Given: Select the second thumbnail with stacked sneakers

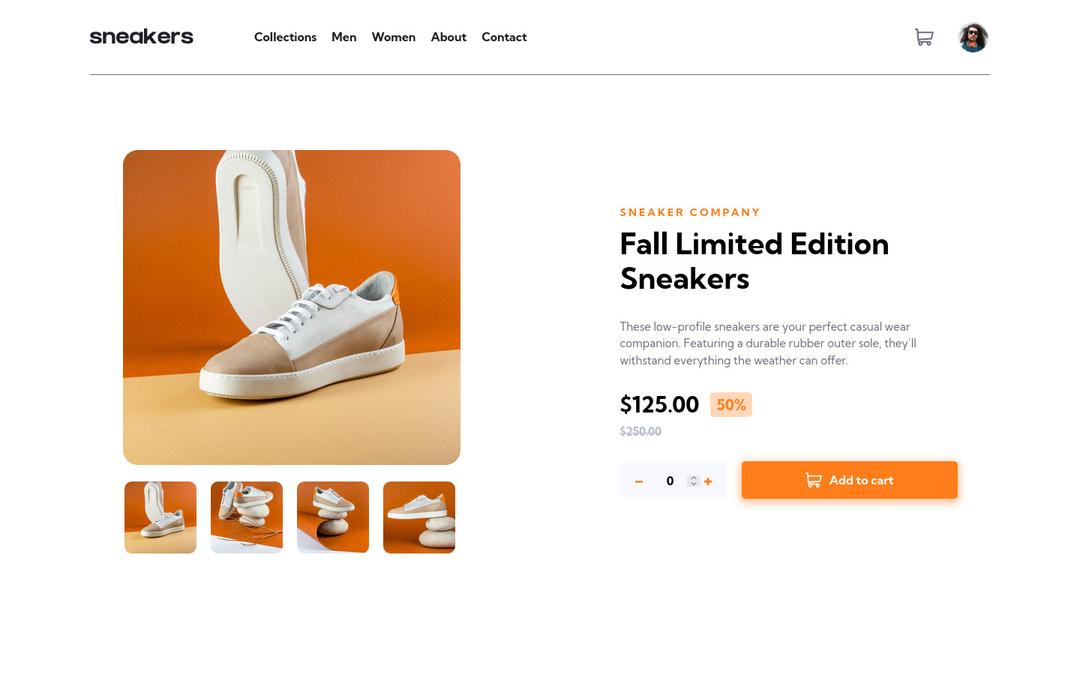Looking at the screenshot, I should click(246, 517).
